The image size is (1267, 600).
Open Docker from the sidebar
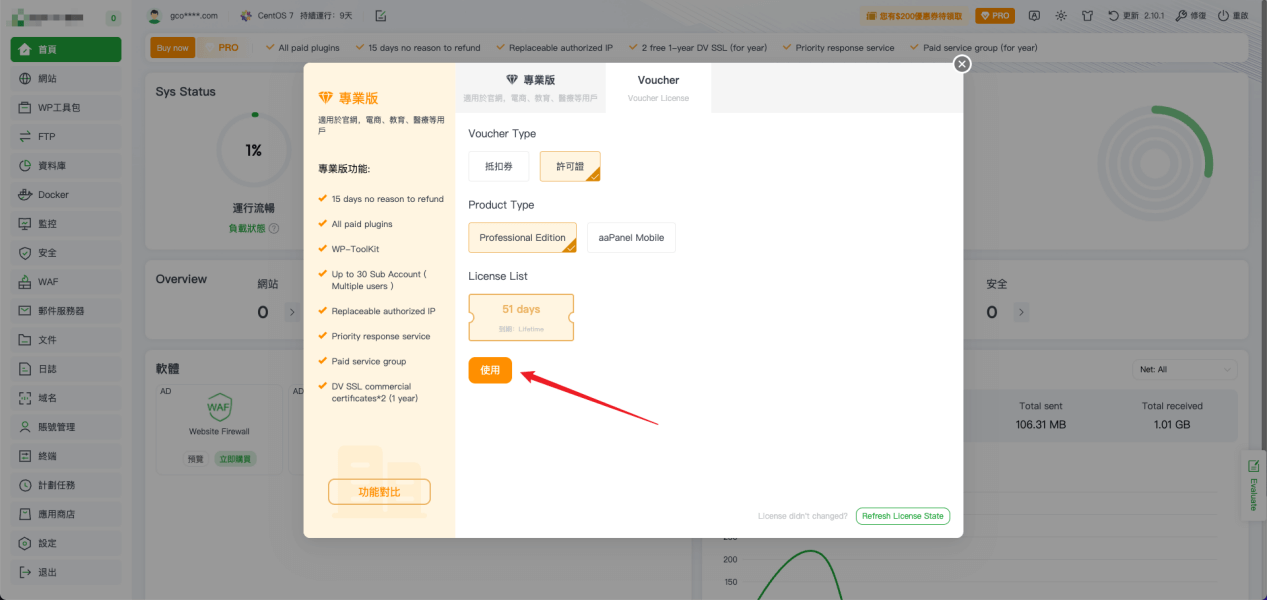[x=53, y=195]
